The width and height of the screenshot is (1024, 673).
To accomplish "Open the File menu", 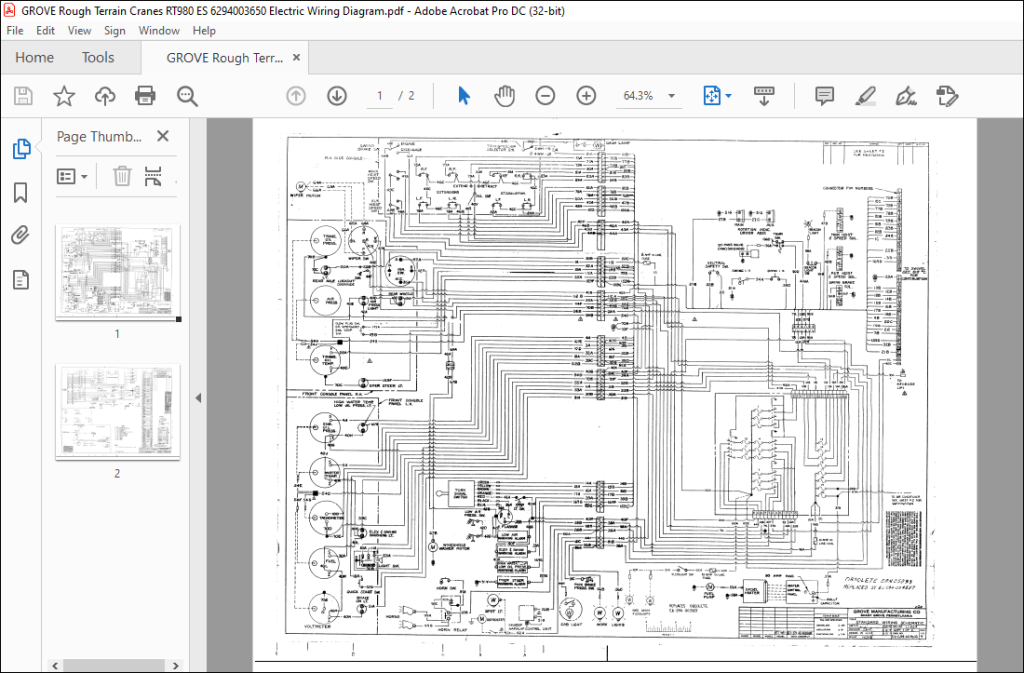I will tap(15, 31).
